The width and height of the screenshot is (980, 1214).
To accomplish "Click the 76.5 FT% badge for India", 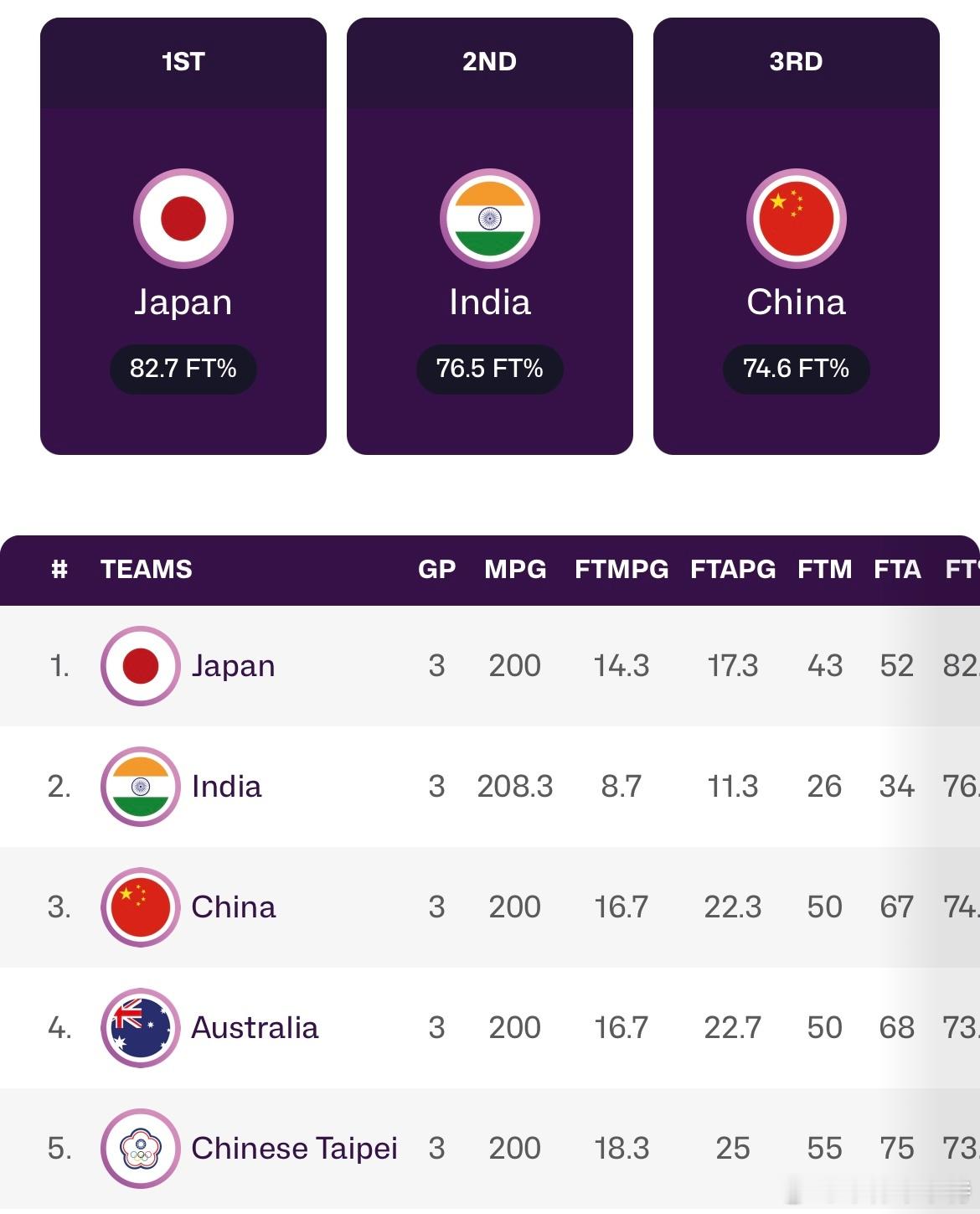I will tap(490, 369).
